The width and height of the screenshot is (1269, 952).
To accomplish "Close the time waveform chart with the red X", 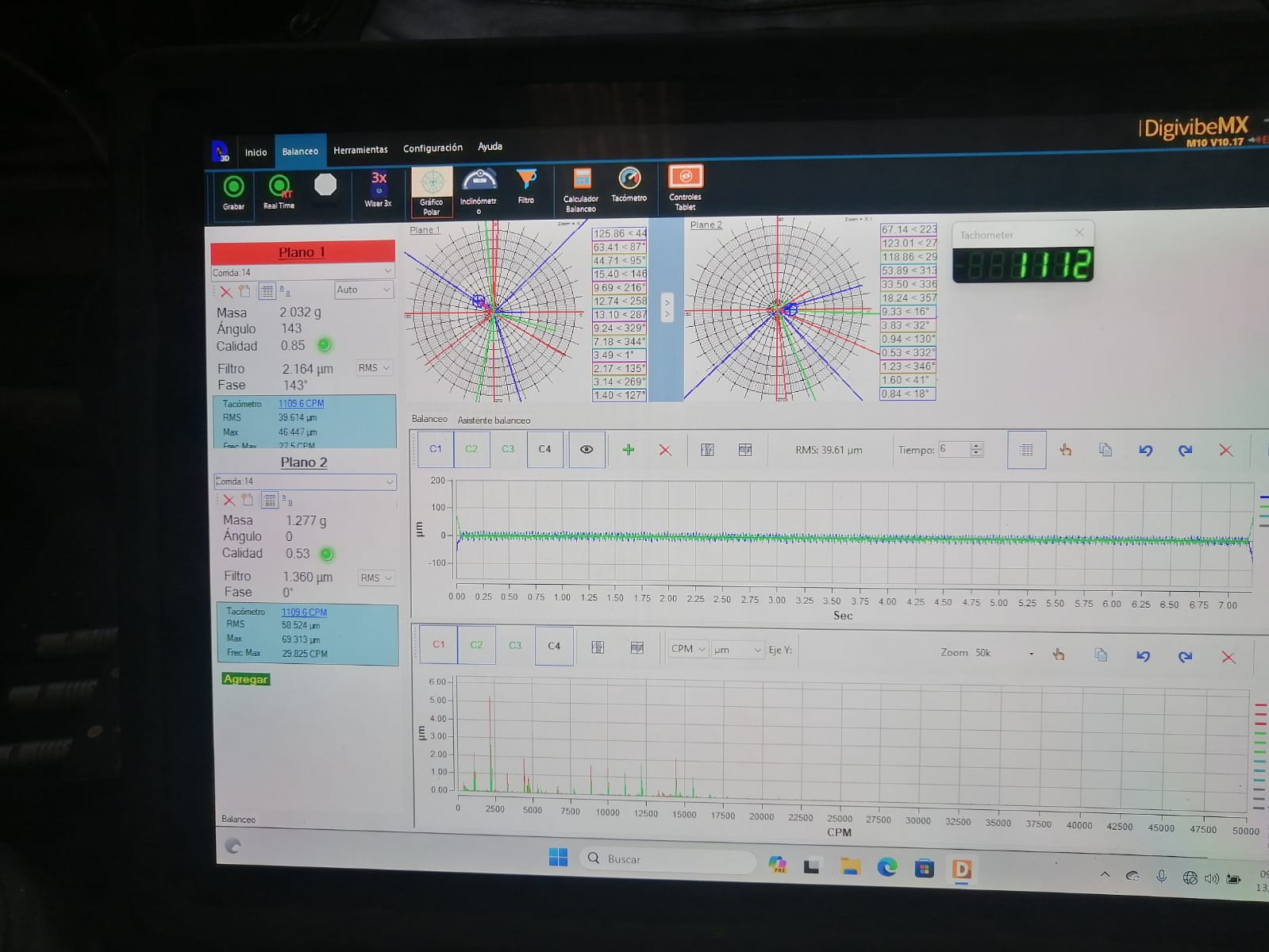I will click(x=1226, y=451).
